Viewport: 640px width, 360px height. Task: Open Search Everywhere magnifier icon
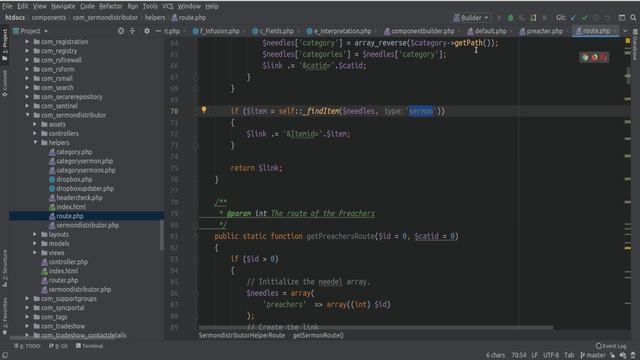tap(633, 18)
